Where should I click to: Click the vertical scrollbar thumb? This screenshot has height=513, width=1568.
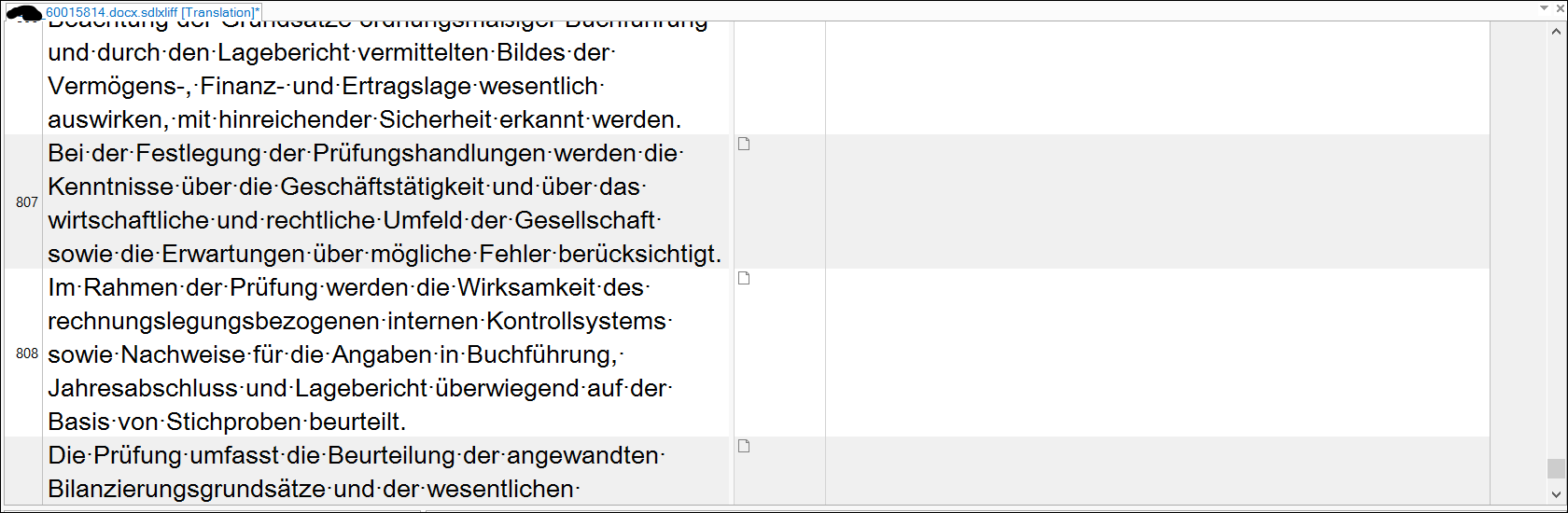pyautogui.click(x=1555, y=468)
